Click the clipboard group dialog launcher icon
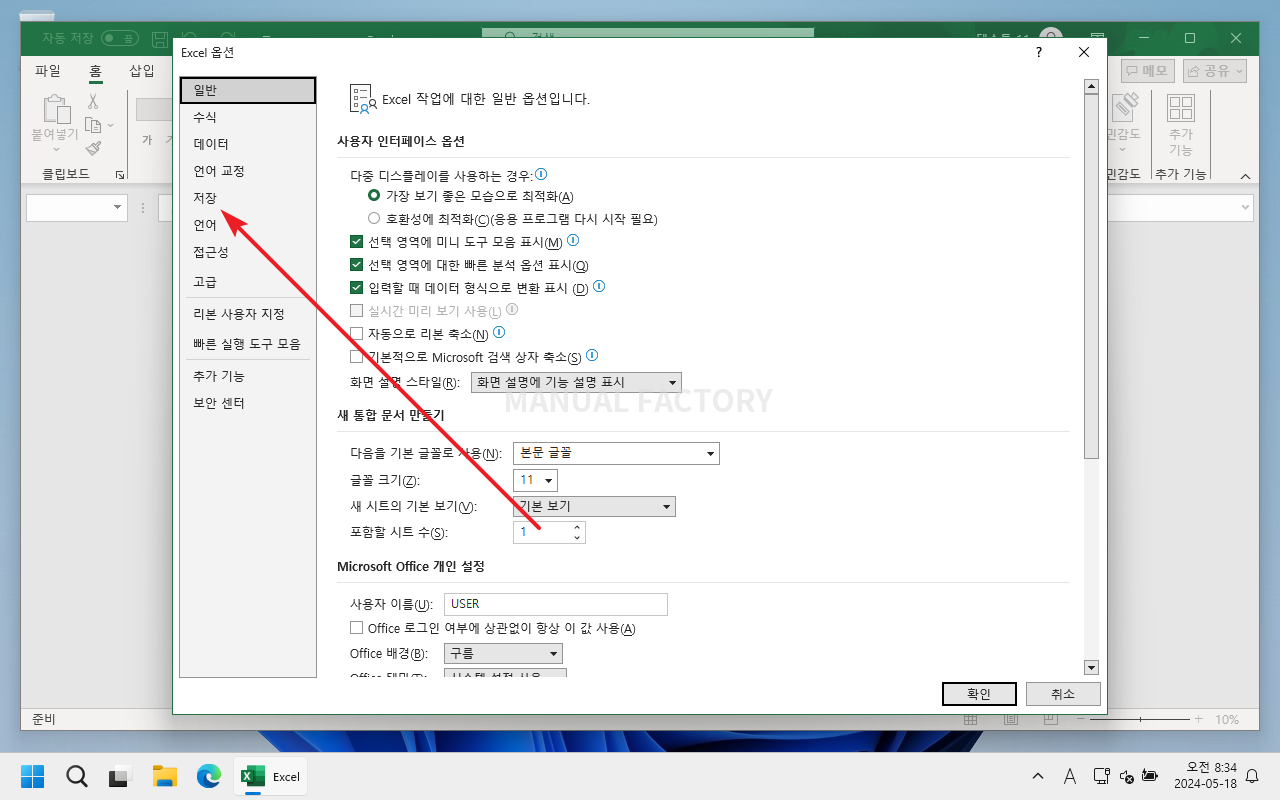Screen dimensions: 1280x800 (x=120, y=175)
